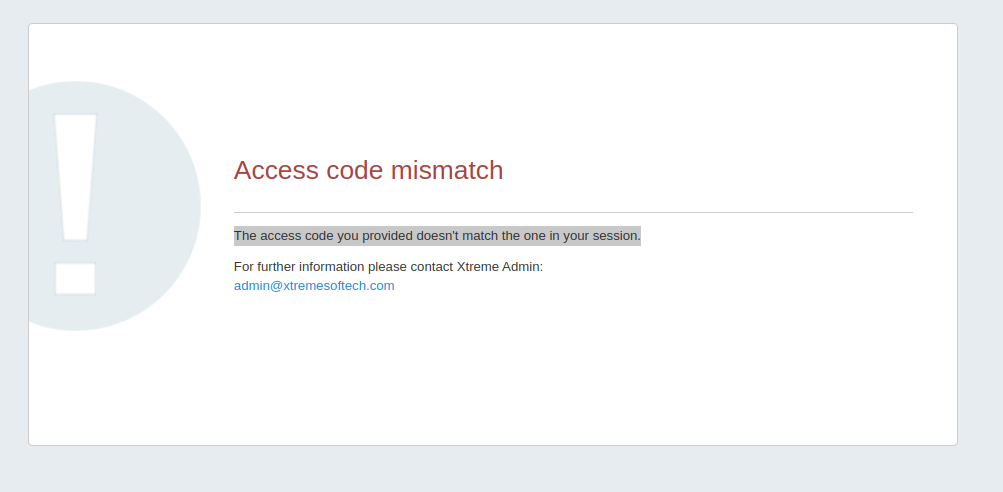Click the word 'Access' in the red heading

(276, 170)
